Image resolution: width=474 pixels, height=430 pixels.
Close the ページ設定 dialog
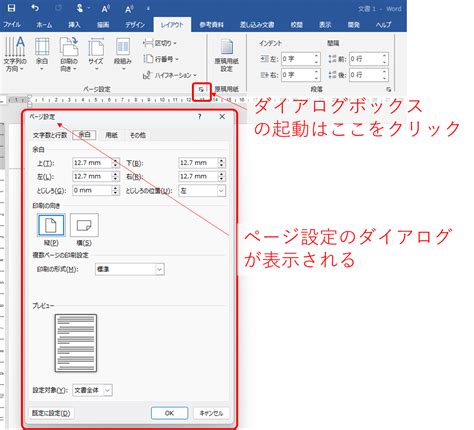tap(222, 116)
